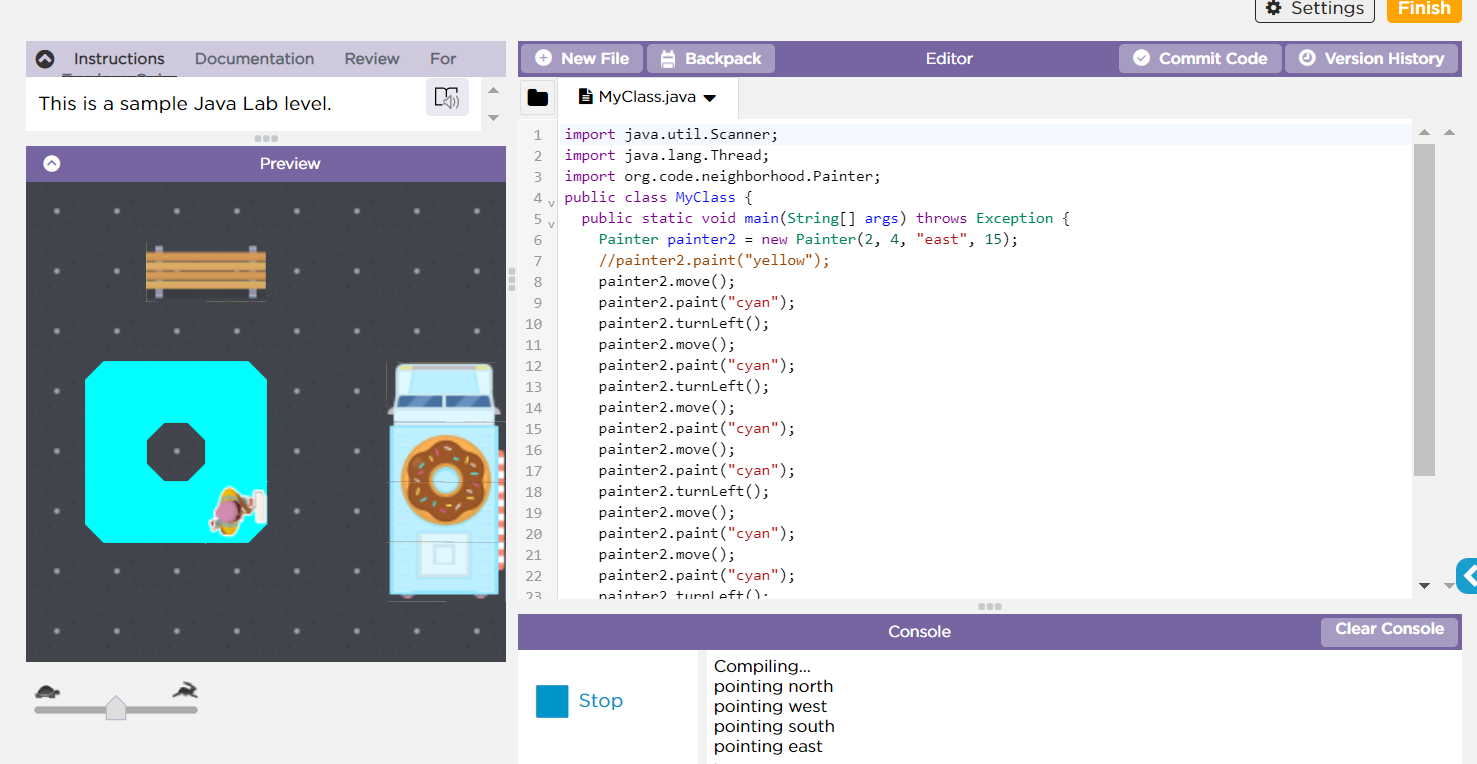This screenshot has height=764, width=1477.
Task: Click the orange Finish button
Action: (1424, 9)
